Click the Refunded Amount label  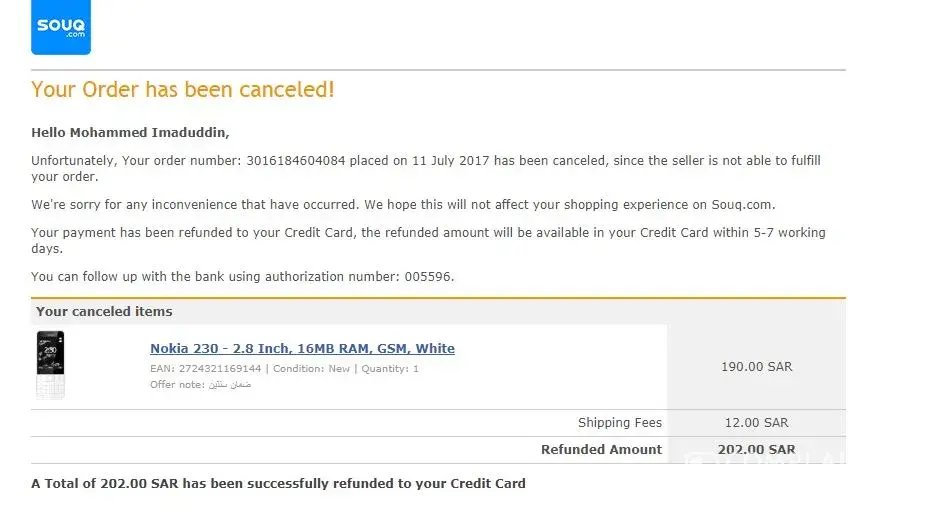(601, 450)
